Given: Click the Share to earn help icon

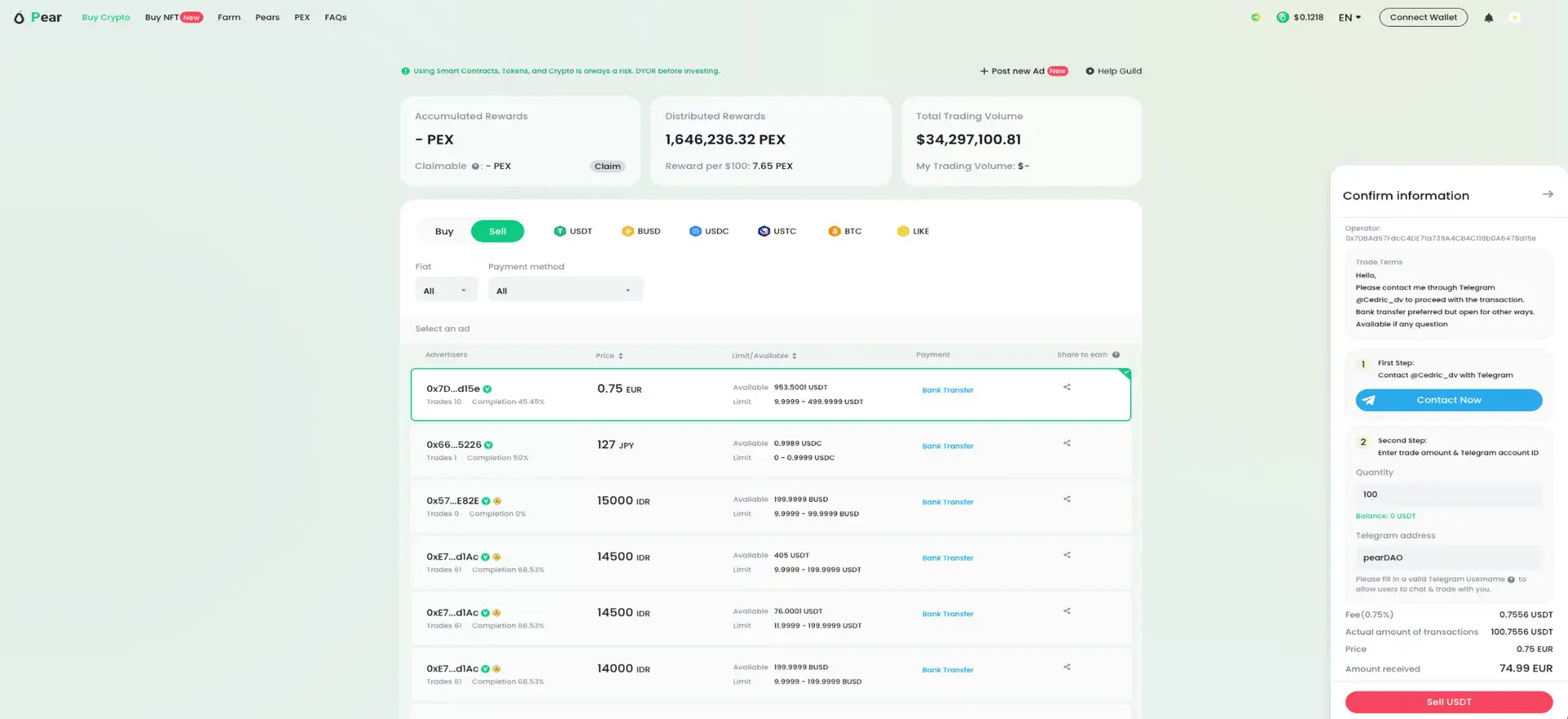Looking at the screenshot, I should [1116, 355].
